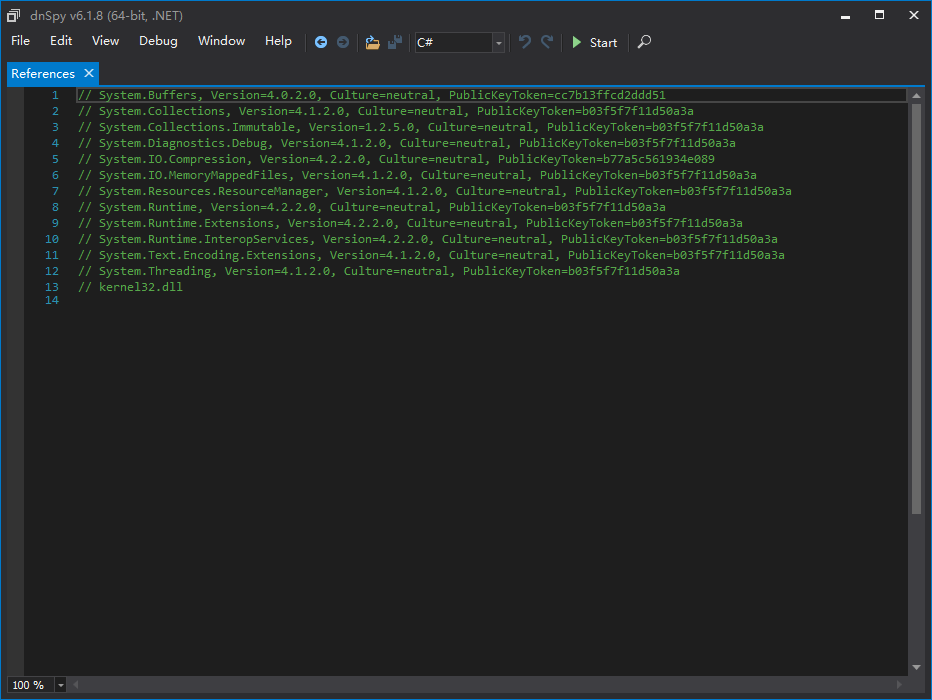The width and height of the screenshot is (932, 700).
Task: Click the redo icon in the toolbar
Action: point(546,42)
